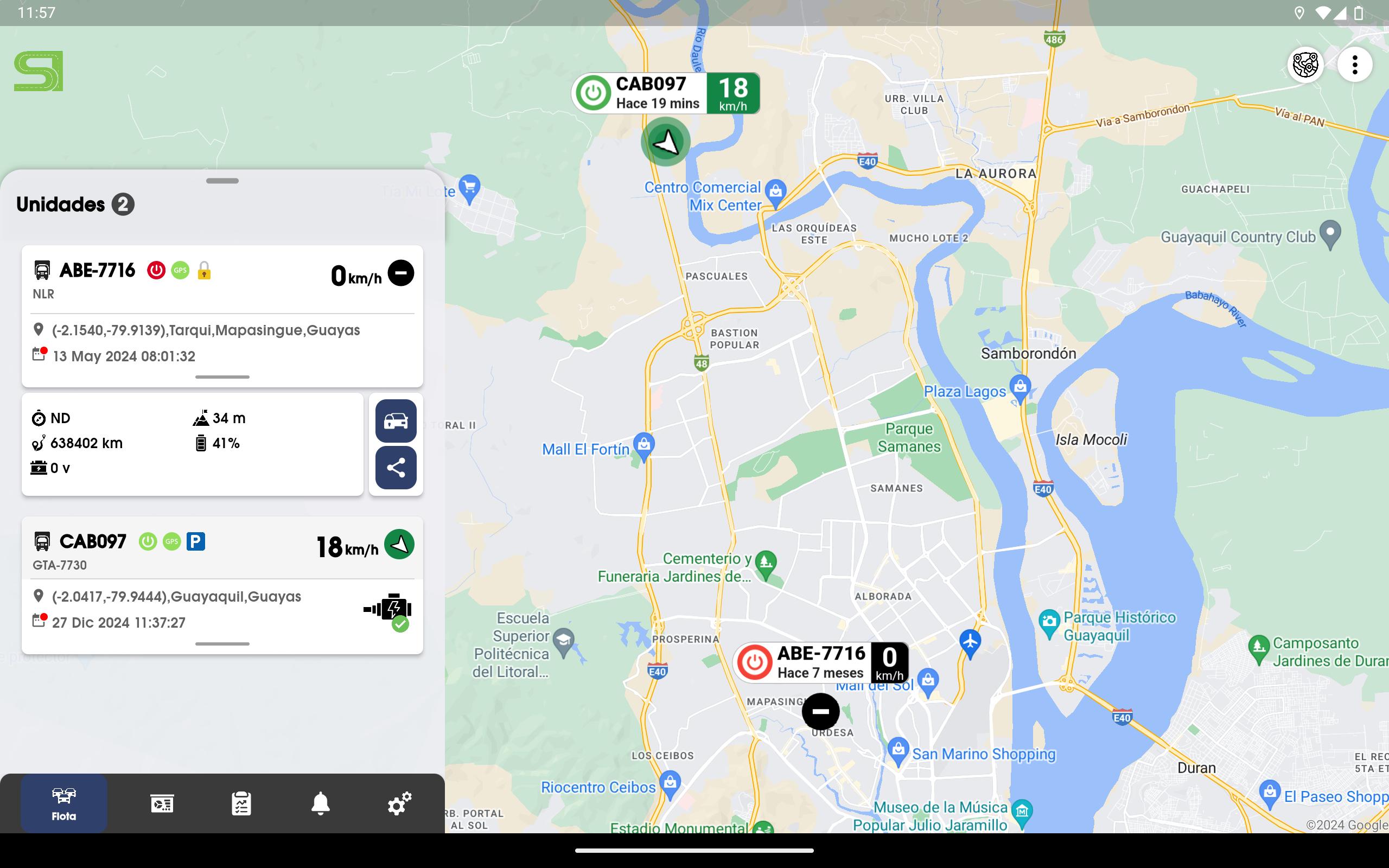
Task: Select the Flota tab
Action: pyautogui.click(x=63, y=803)
